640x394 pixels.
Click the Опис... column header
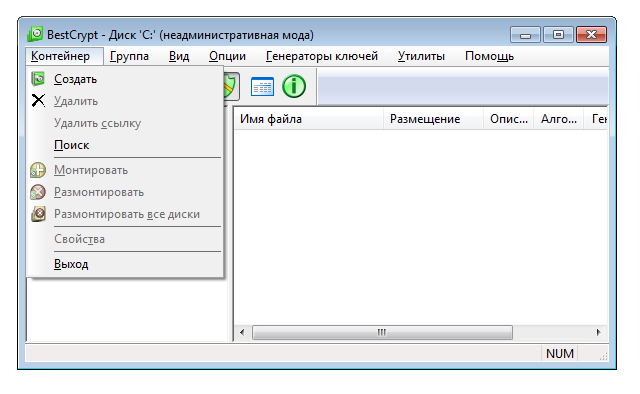click(509, 119)
